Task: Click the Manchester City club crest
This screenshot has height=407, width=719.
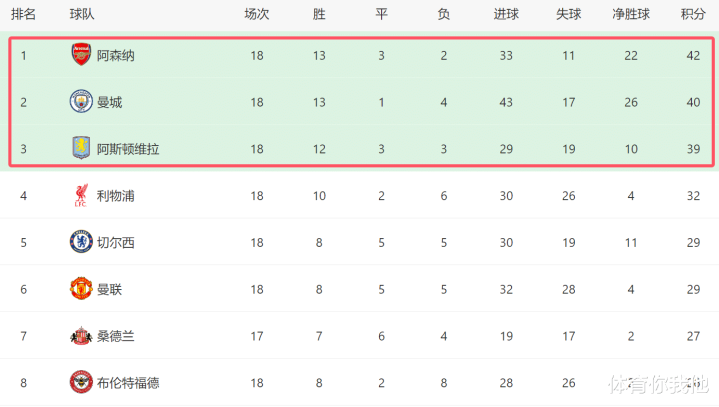Action: point(81,102)
